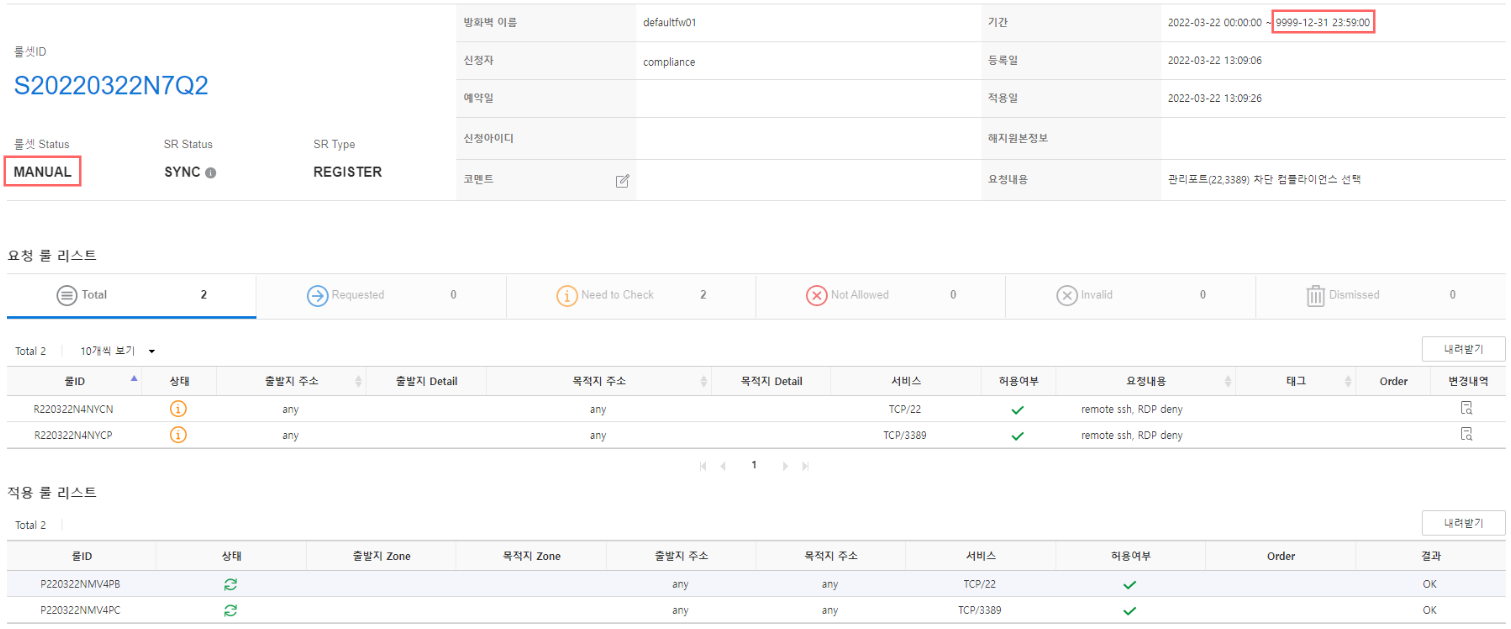
Task: Select applied rule P220322NMV4PC
Action: [81, 610]
